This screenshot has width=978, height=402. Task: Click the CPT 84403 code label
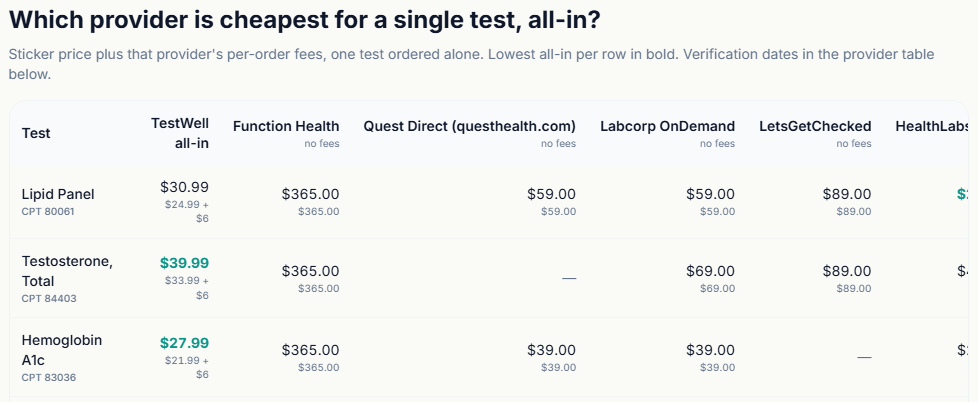(x=49, y=299)
